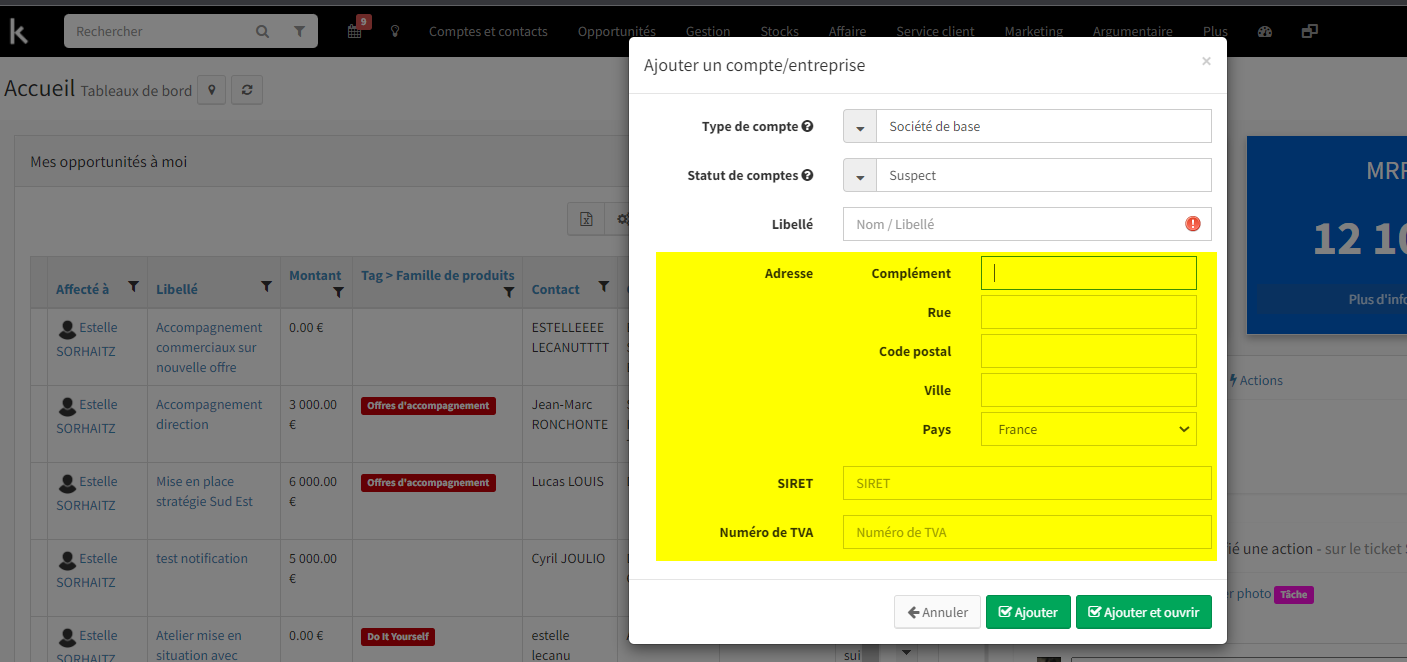Open the Gestion menu
1407x662 pixels.
point(708,31)
